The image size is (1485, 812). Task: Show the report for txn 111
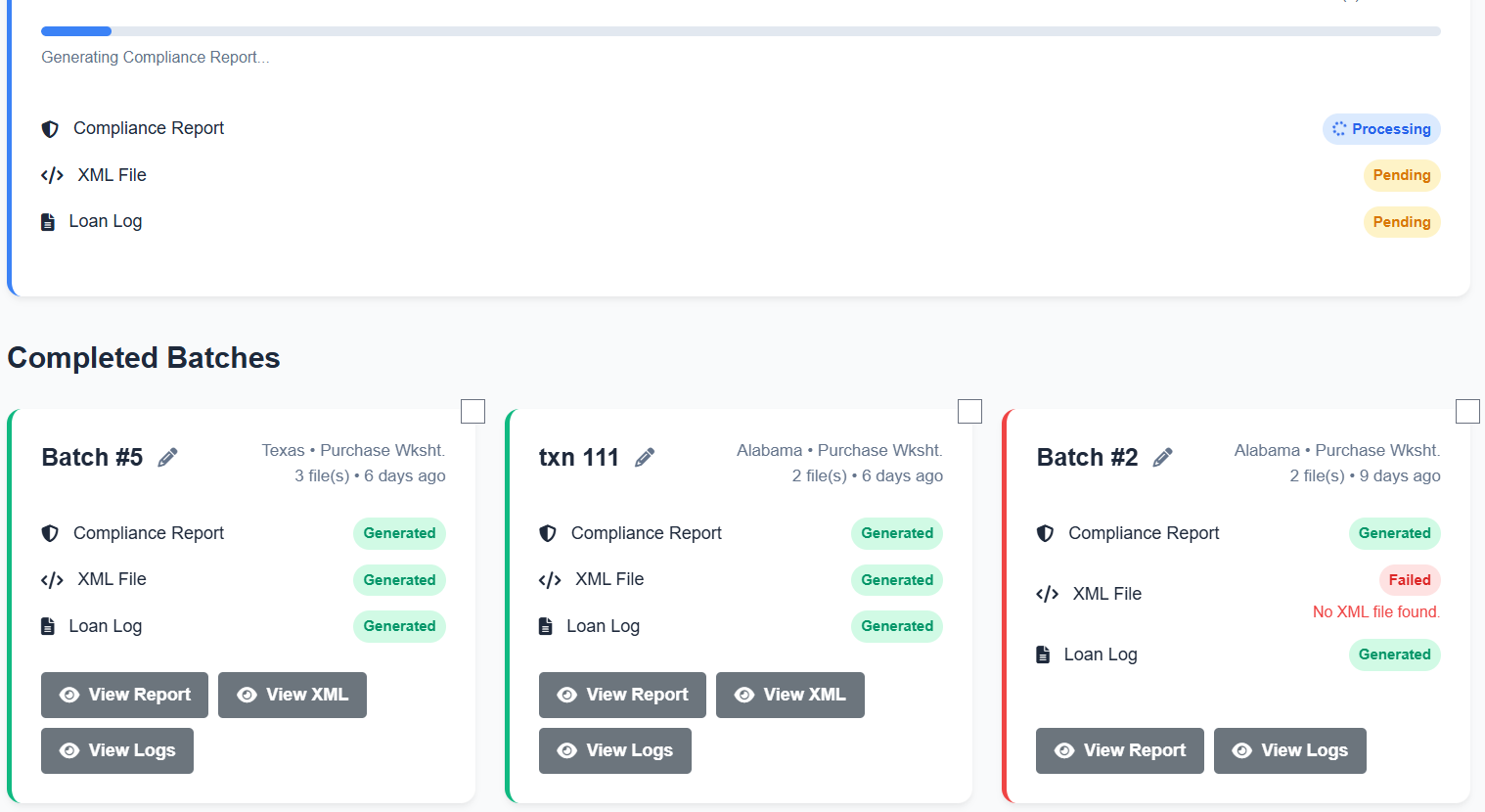[x=622, y=695]
